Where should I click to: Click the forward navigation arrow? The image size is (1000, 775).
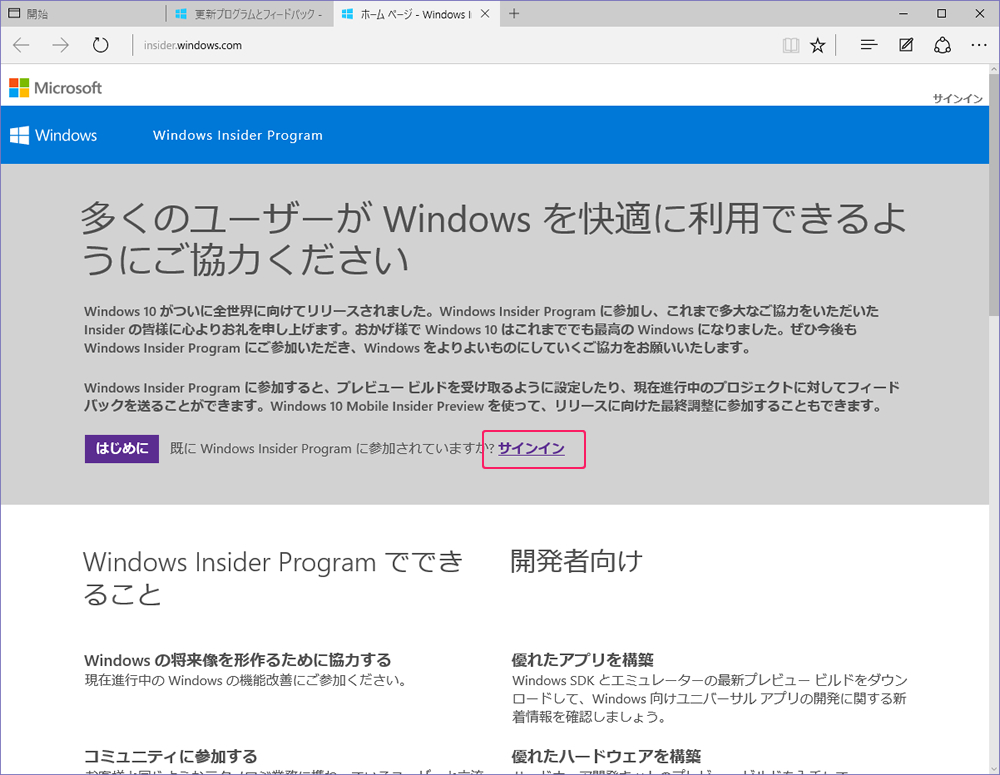click(61, 45)
